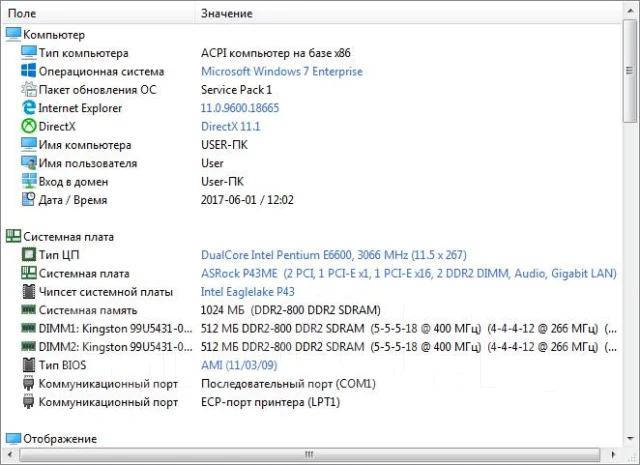
Task: Sort by the Значение column header
Action: pos(409,13)
